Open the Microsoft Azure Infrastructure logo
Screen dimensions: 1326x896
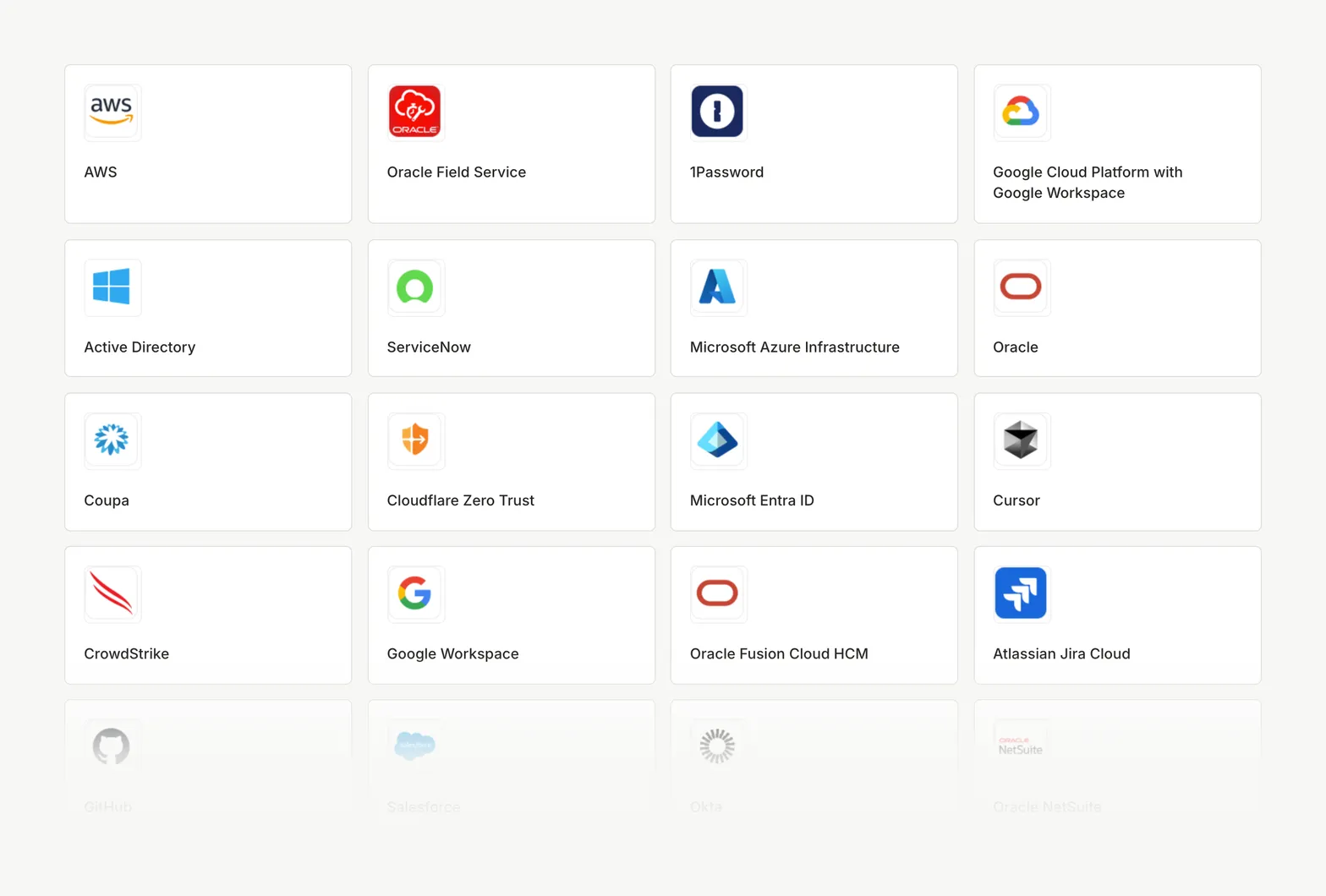[x=717, y=287]
